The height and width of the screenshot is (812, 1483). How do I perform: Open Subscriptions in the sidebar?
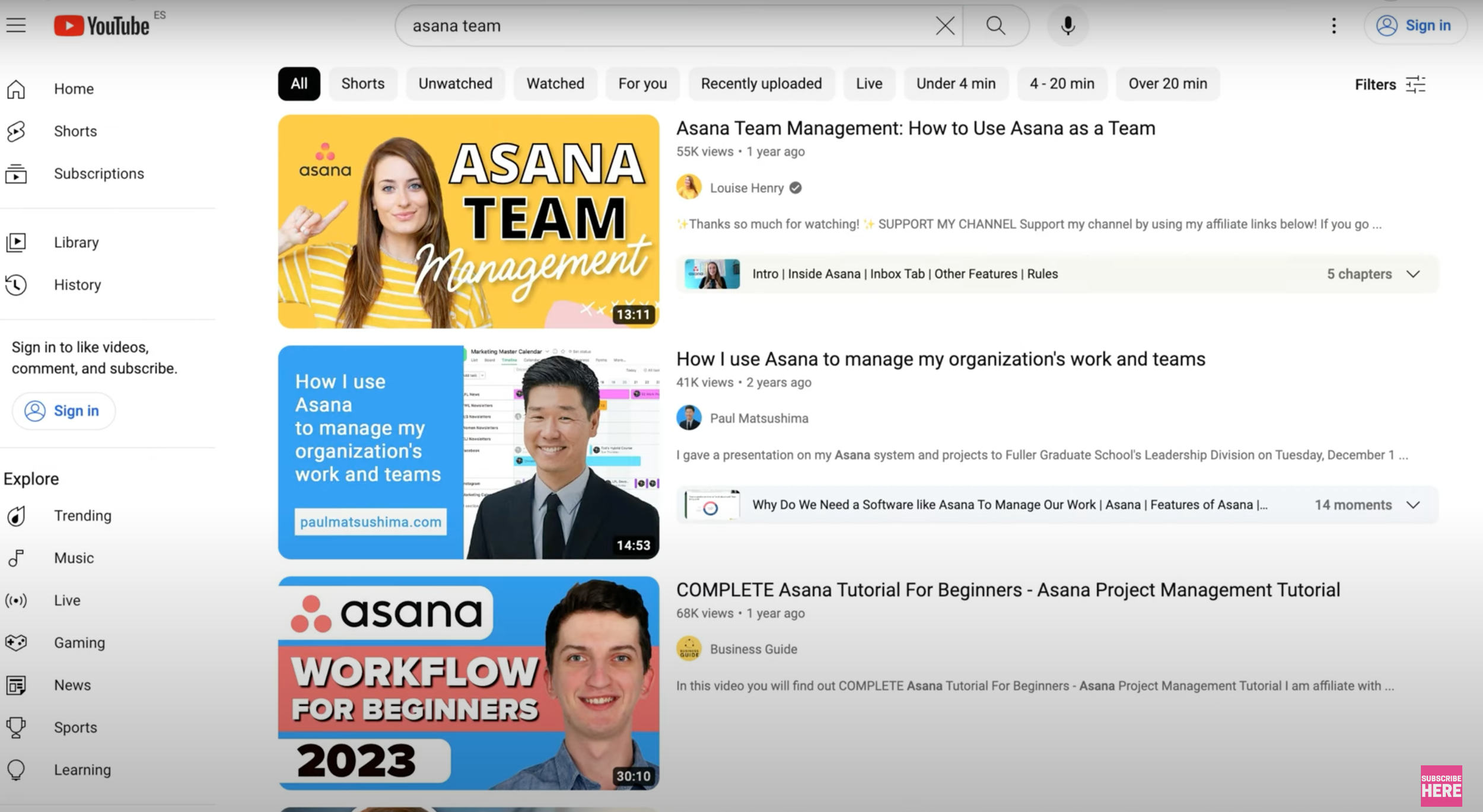98,174
